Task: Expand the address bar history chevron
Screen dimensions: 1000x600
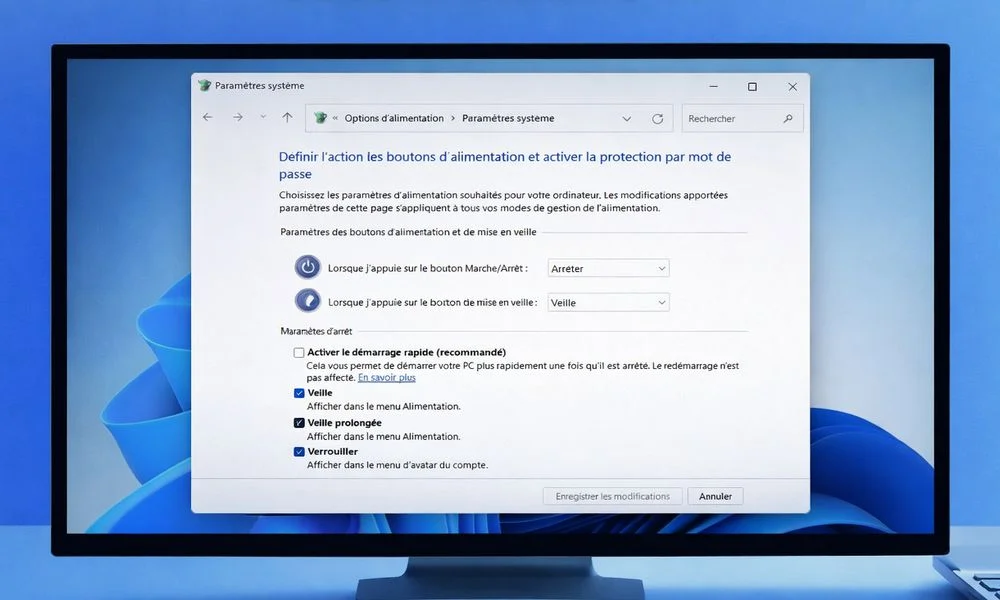Action: coord(627,118)
